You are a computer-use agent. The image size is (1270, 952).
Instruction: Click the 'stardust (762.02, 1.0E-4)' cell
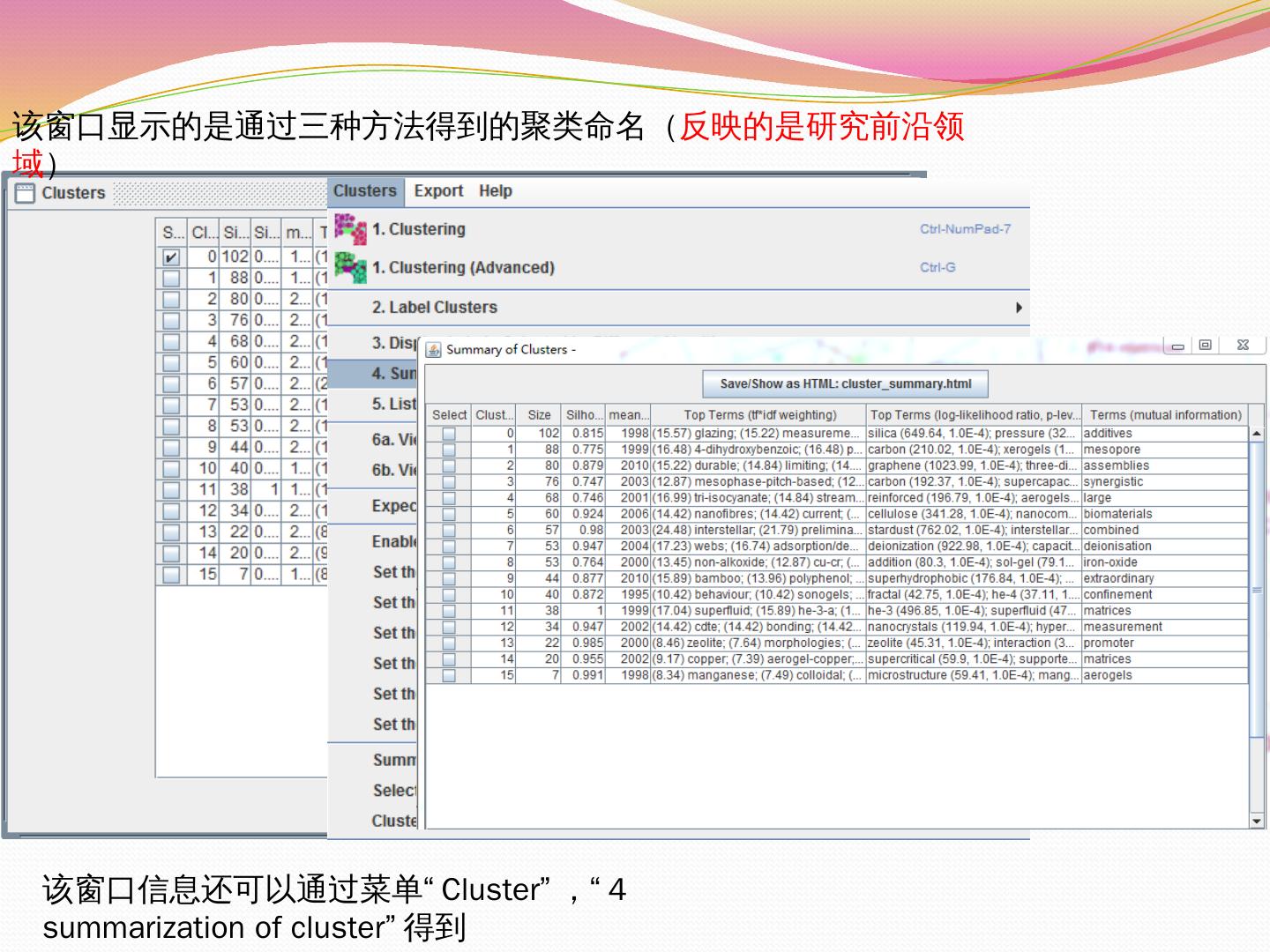(x=974, y=531)
